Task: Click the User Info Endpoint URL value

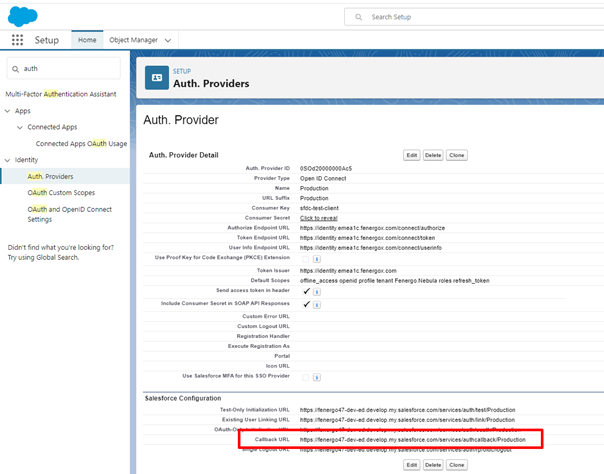Action: (x=371, y=248)
